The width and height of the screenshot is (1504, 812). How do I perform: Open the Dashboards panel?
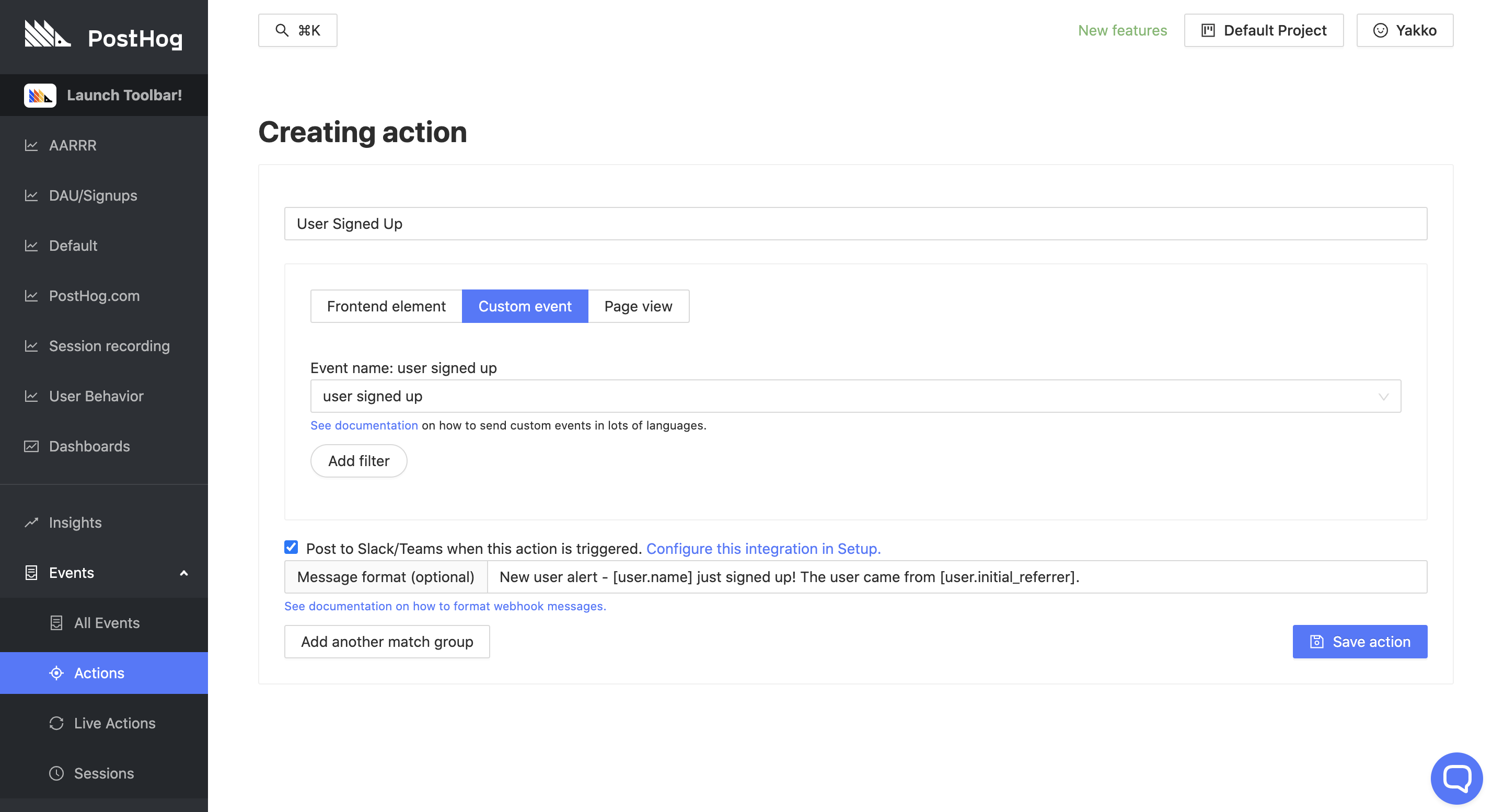(89, 446)
